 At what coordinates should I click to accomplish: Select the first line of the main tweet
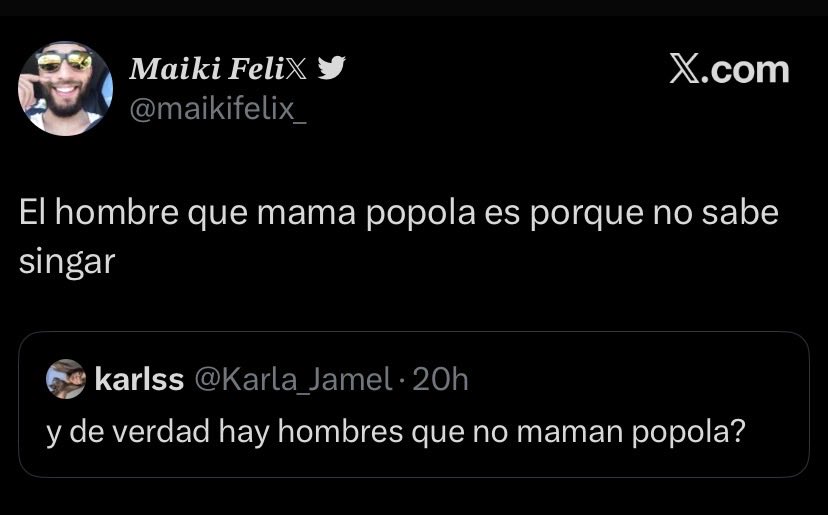click(x=399, y=213)
